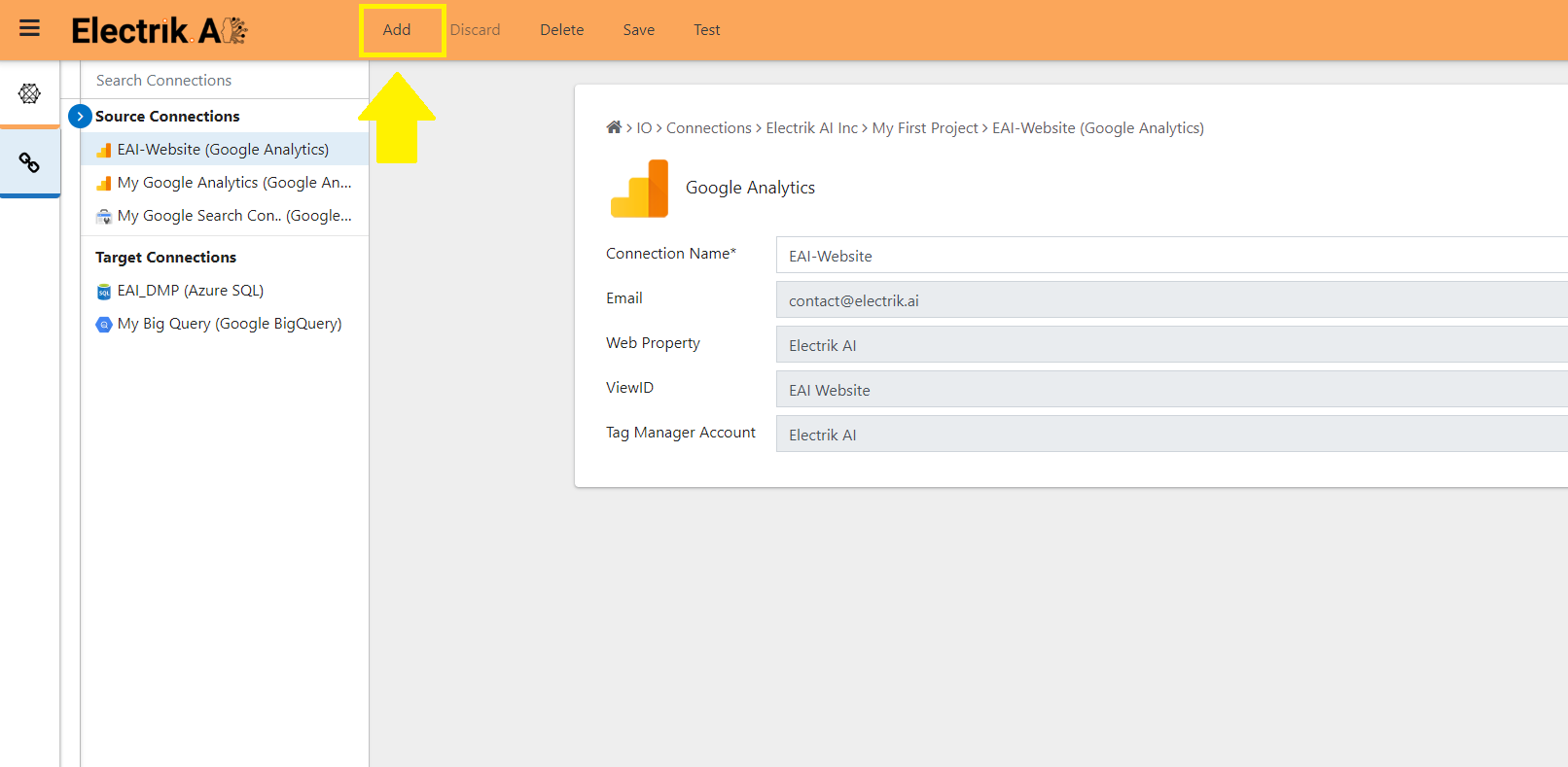The width and height of the screenshot is (1568, 767).
Task: Click the BigQuery icon beside My Big Query
Action: coord(104,325)
